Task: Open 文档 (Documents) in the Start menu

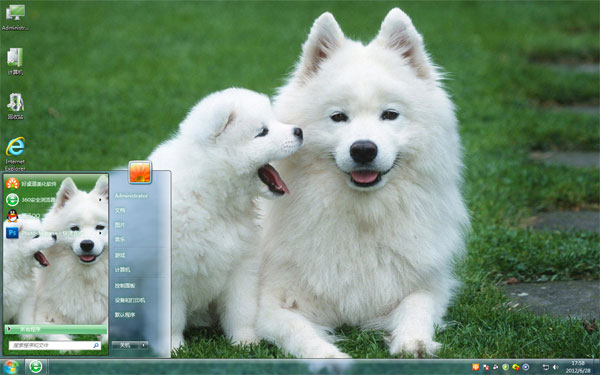Action: click(x=120, y=210)
